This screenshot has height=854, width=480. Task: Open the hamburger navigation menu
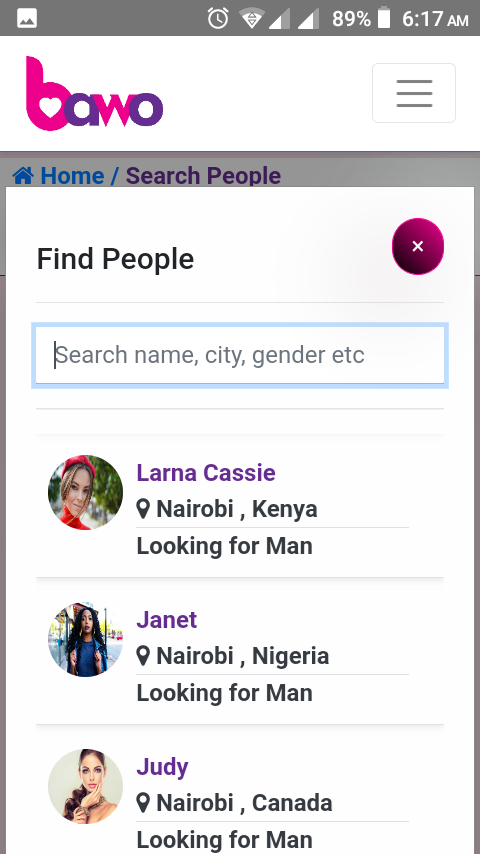pyautogui.click(x=414, y=93)
